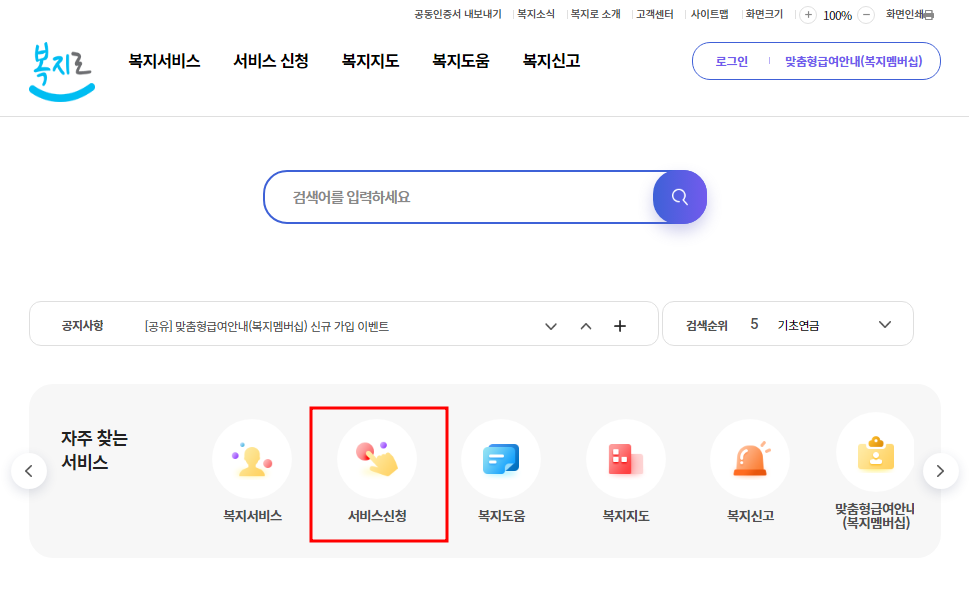
Task: Focus the 검색어를 입력하세요 search field
Action: (459, 197)
